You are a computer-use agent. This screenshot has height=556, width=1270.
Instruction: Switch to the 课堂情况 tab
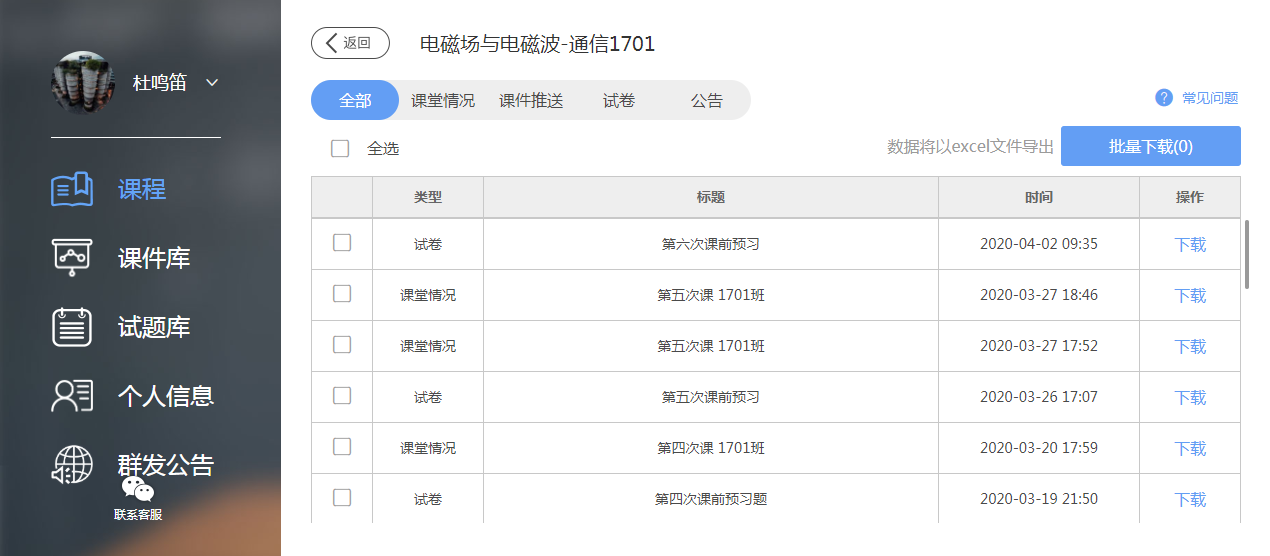point(443,101)
